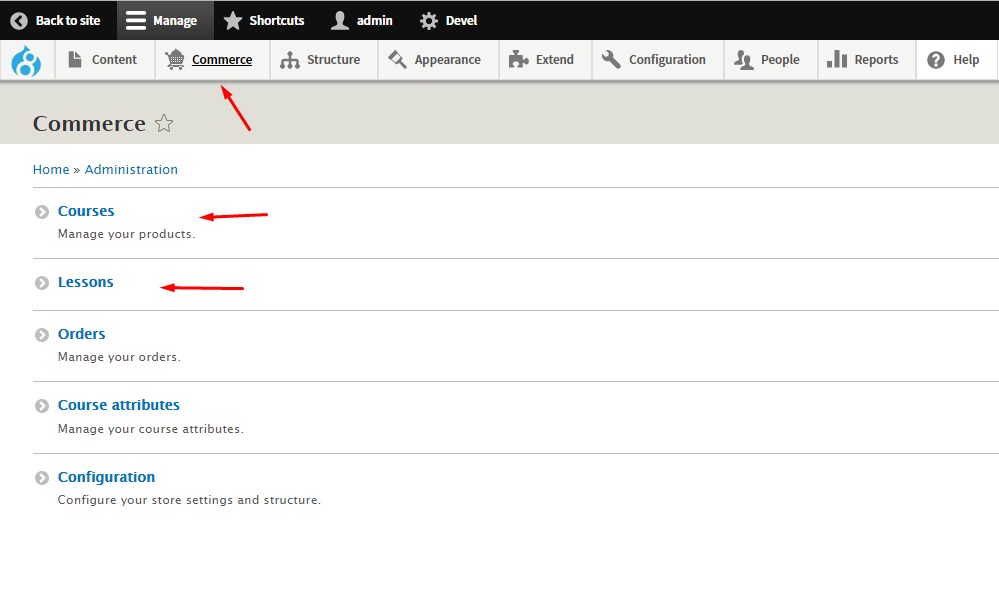Screen dimensions: 999x600
Task: Select Back to site in the top bar
Action: click(x=57, y=20)
